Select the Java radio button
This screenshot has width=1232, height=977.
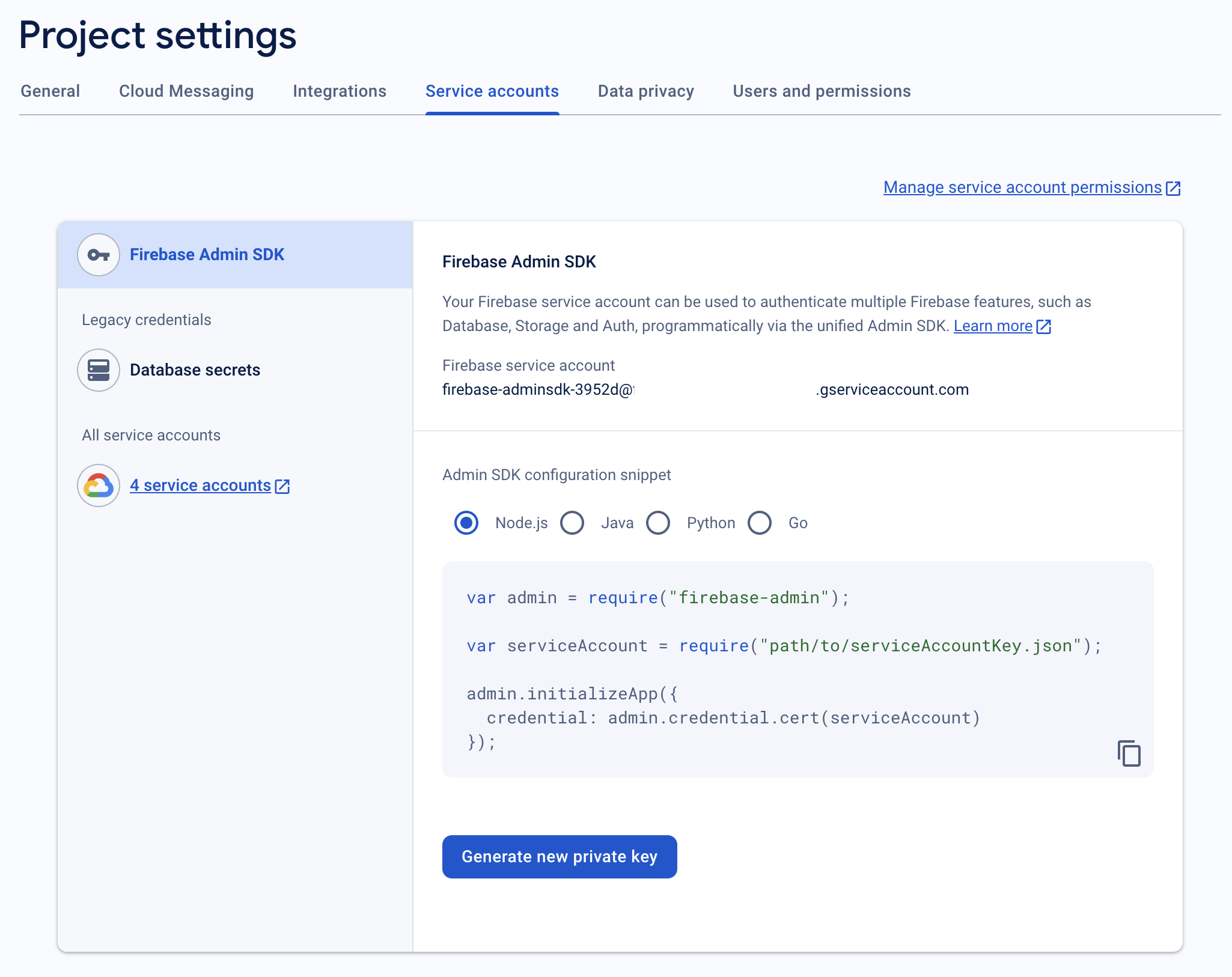pos(572,523)
